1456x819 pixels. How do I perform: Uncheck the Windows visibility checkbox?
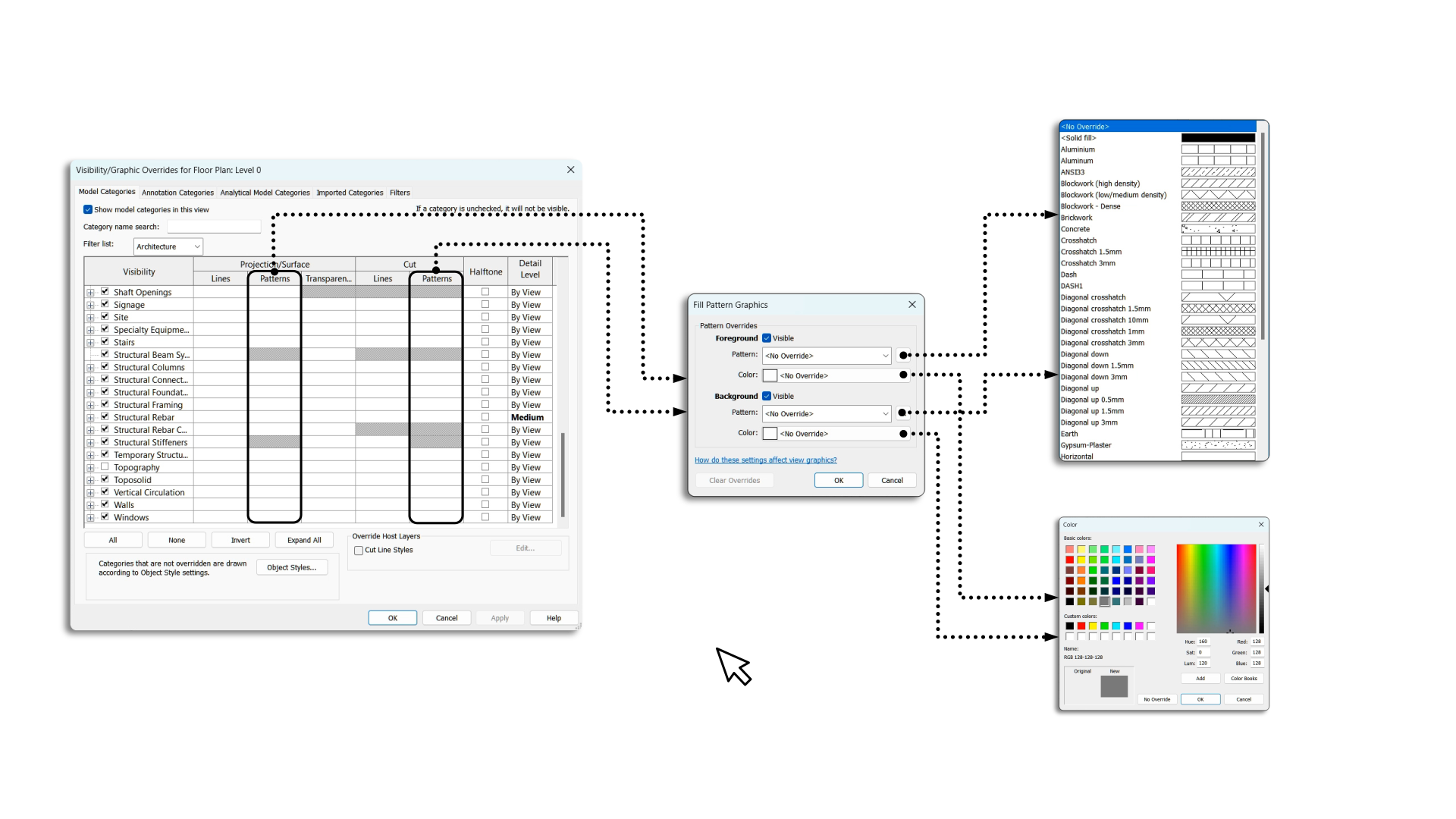click(x=105, y=517)
